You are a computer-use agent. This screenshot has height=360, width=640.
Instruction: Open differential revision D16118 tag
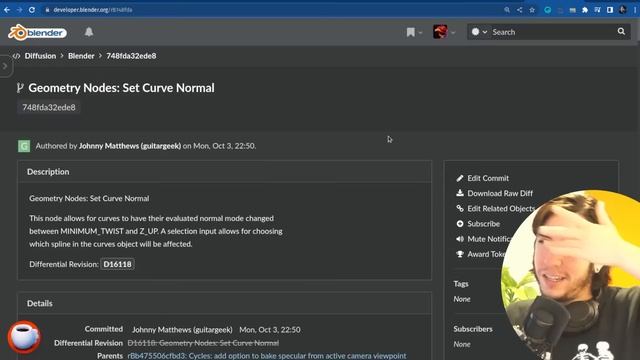click(118, 264)
